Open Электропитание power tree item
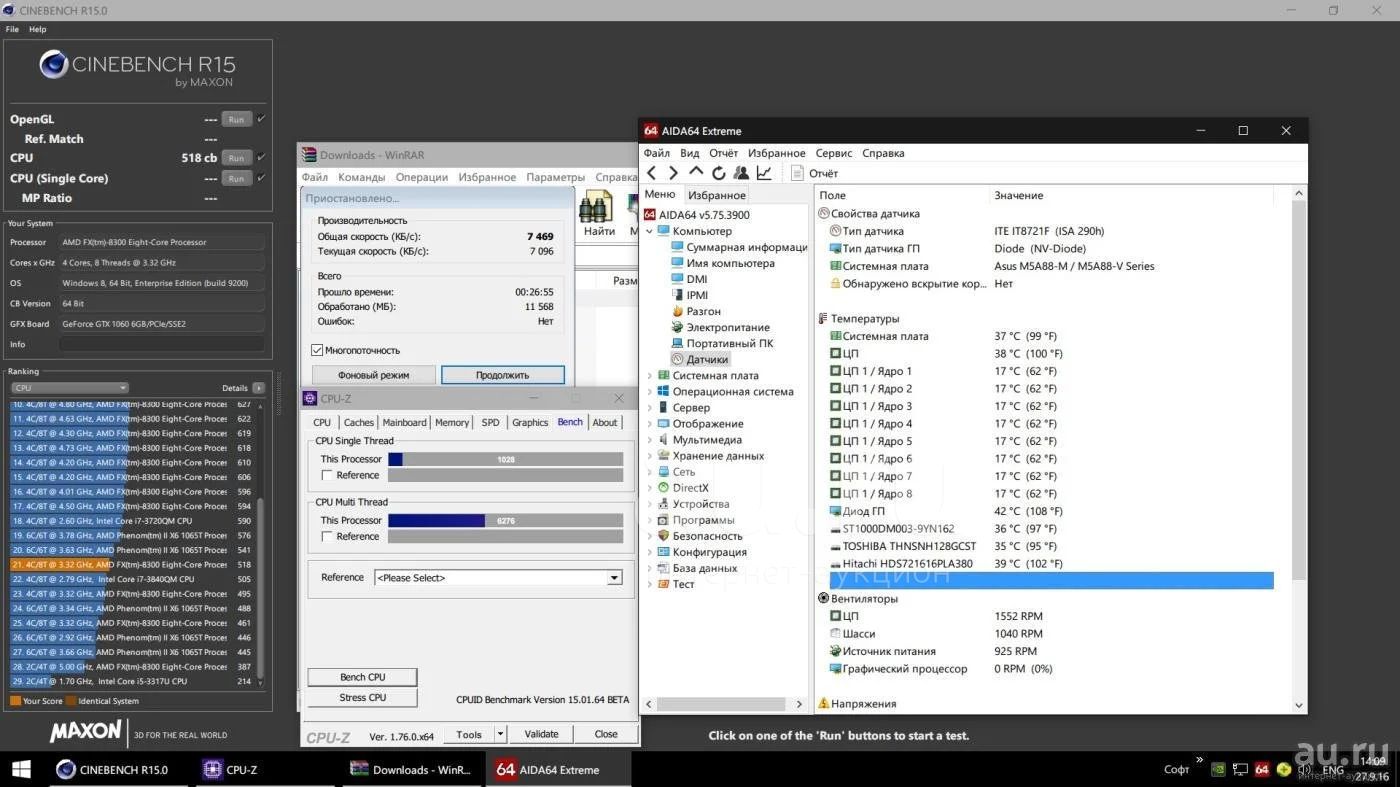Screen dimensions: 1400x787 720,327
